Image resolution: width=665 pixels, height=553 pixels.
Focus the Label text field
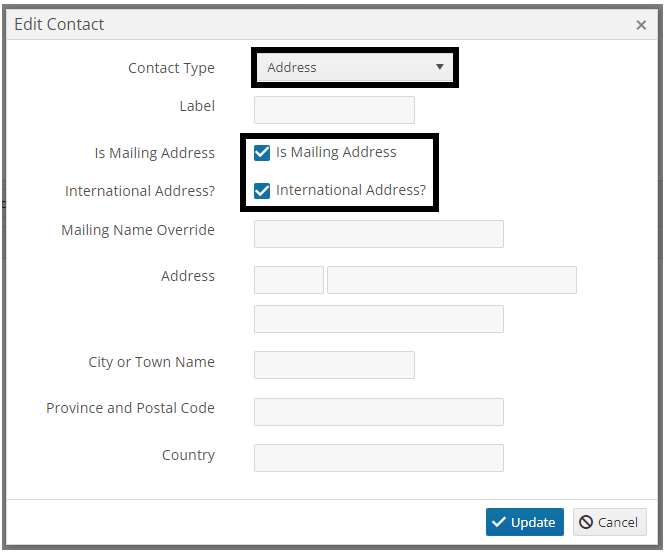(x=334, y=110)
